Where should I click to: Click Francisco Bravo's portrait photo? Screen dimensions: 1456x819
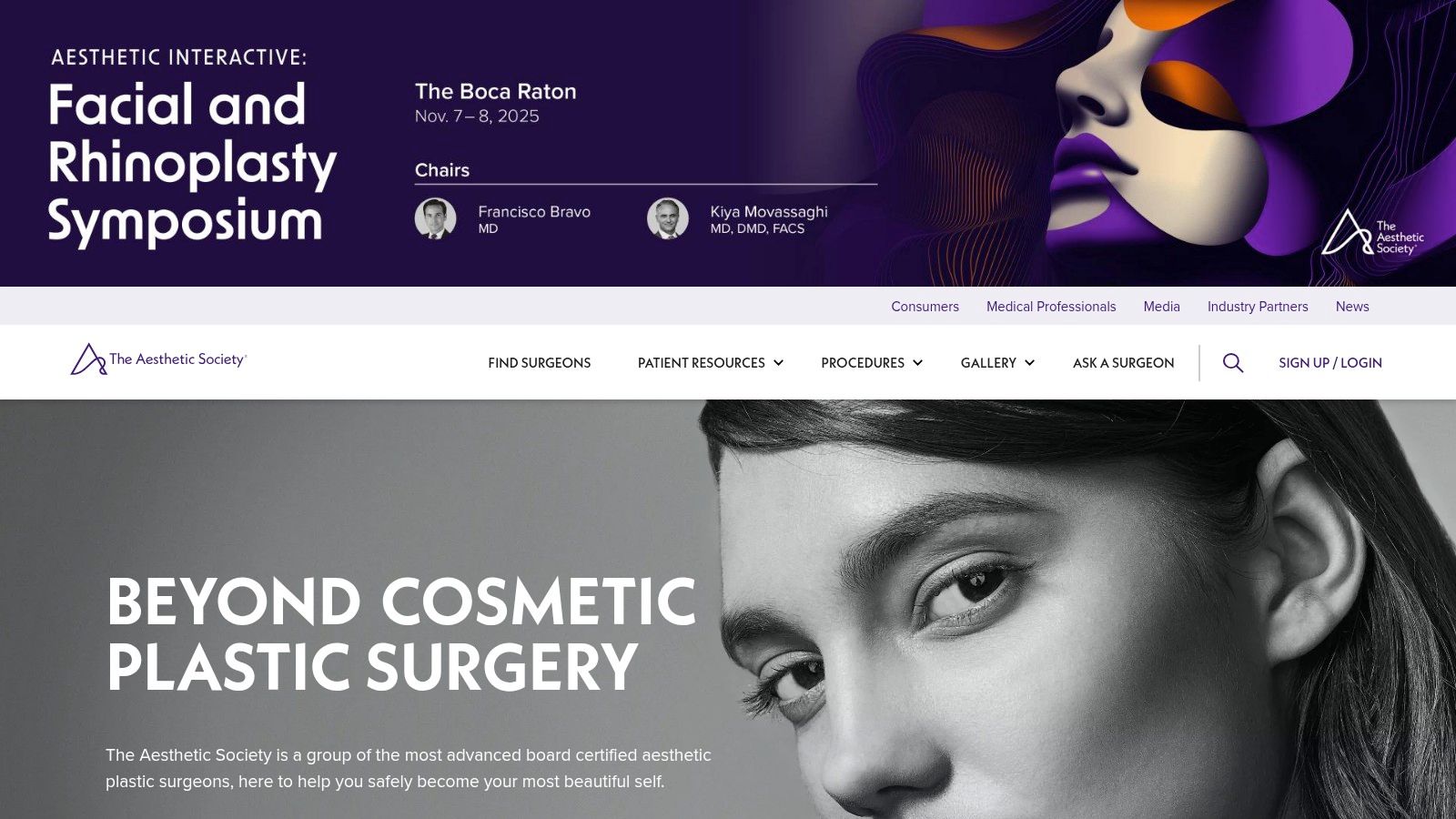(436, 218)
